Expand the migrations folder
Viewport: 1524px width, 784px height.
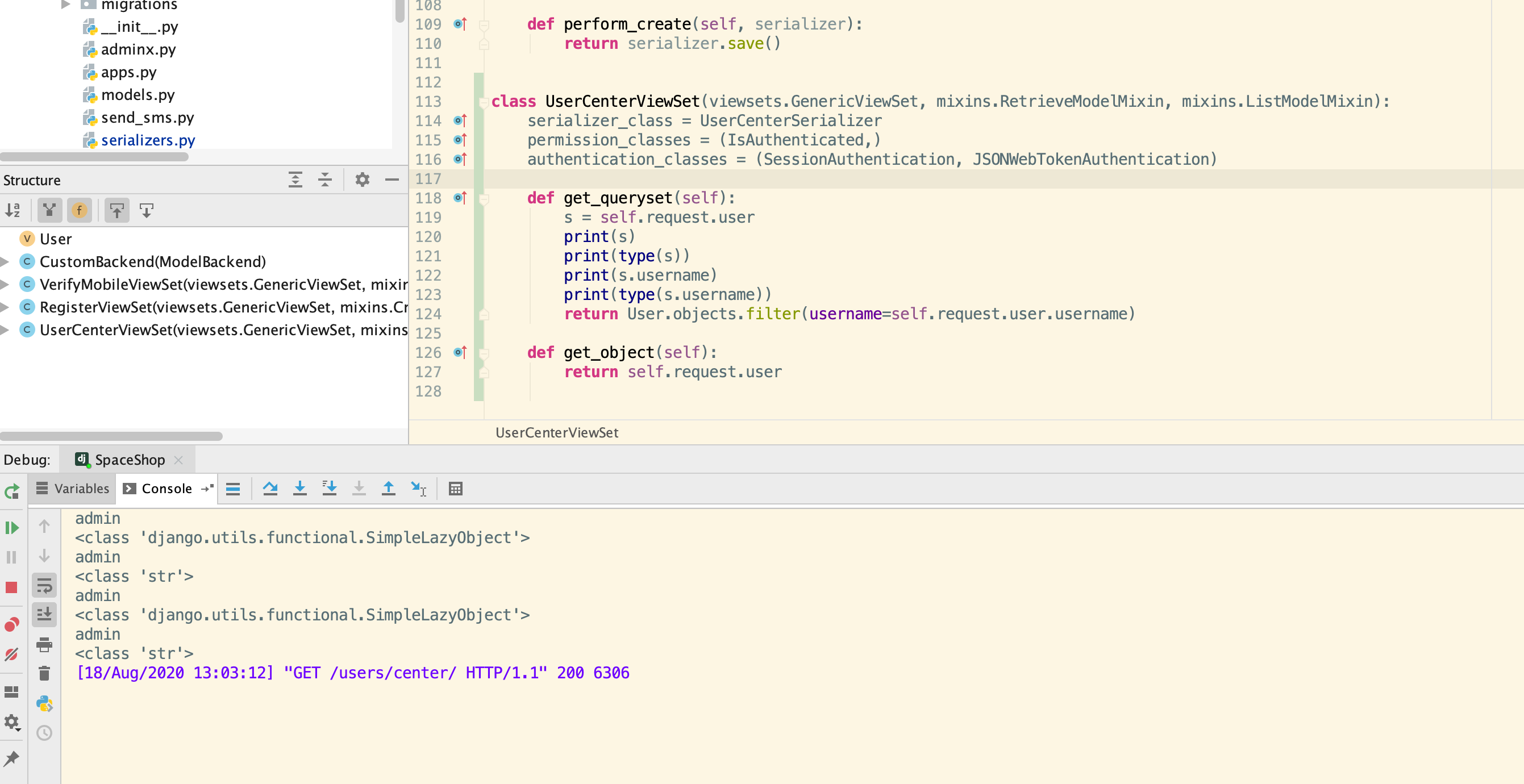[x=66, y=5]
